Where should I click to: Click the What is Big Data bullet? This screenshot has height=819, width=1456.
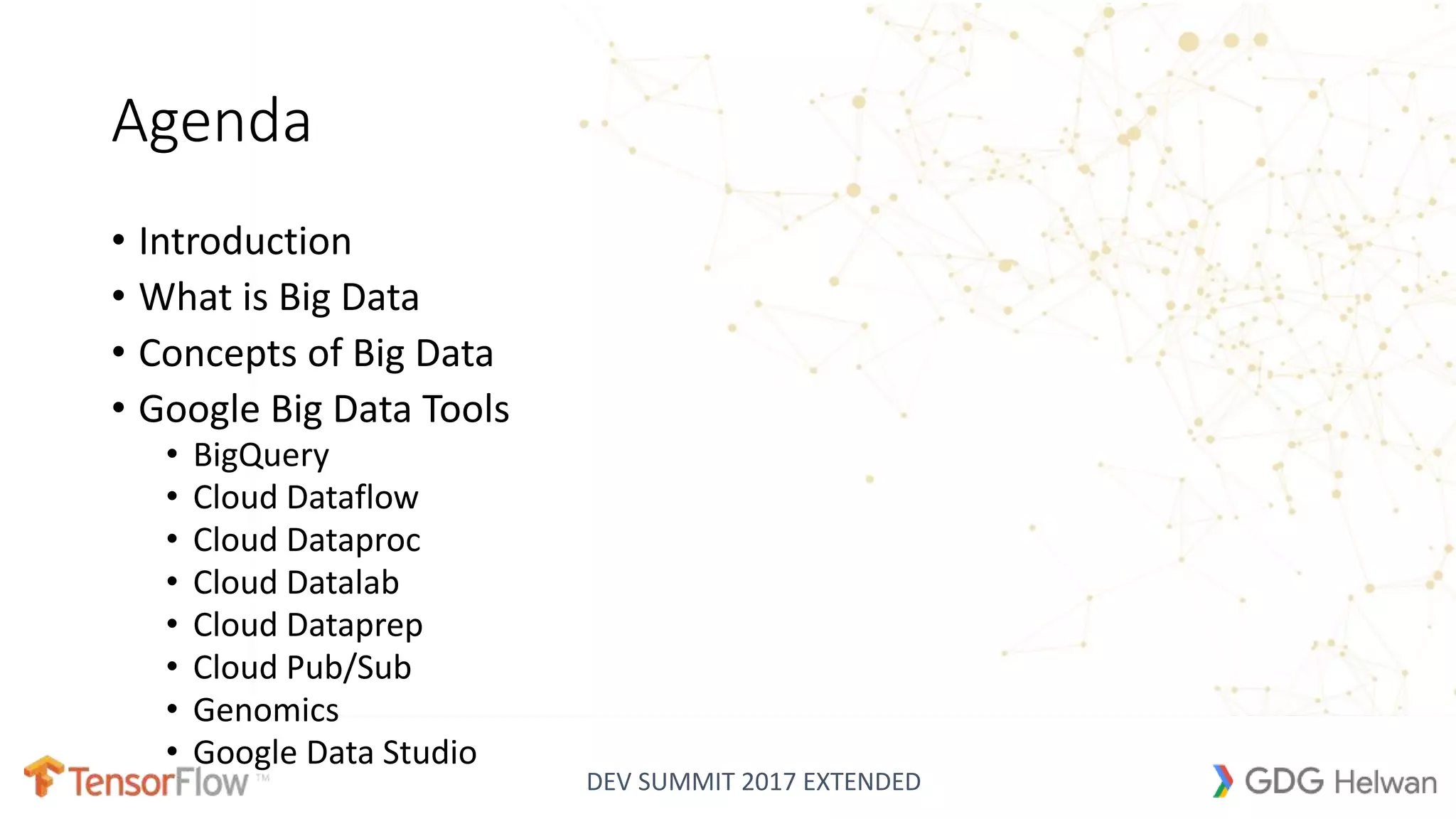(279, 297)
